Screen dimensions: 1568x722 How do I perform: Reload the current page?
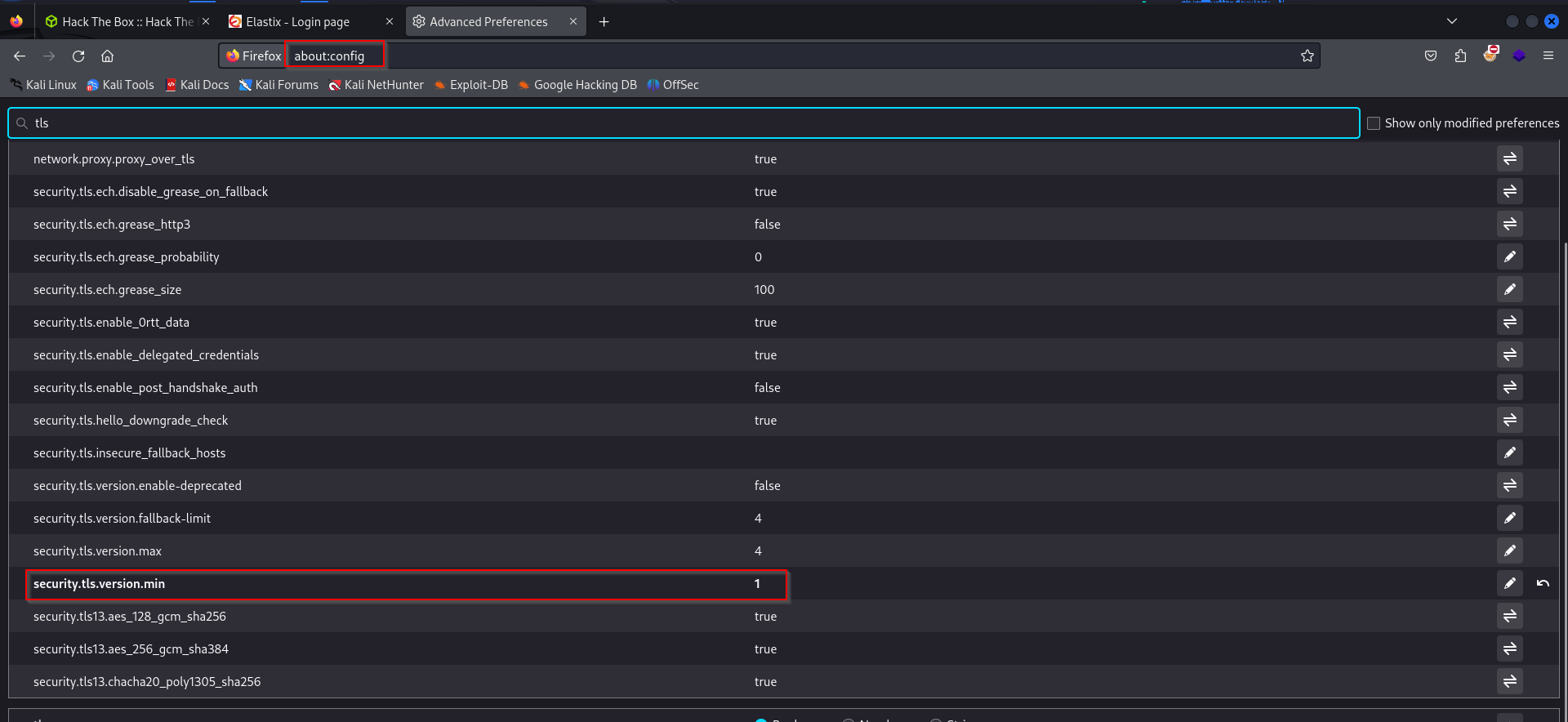pos(78,56)
